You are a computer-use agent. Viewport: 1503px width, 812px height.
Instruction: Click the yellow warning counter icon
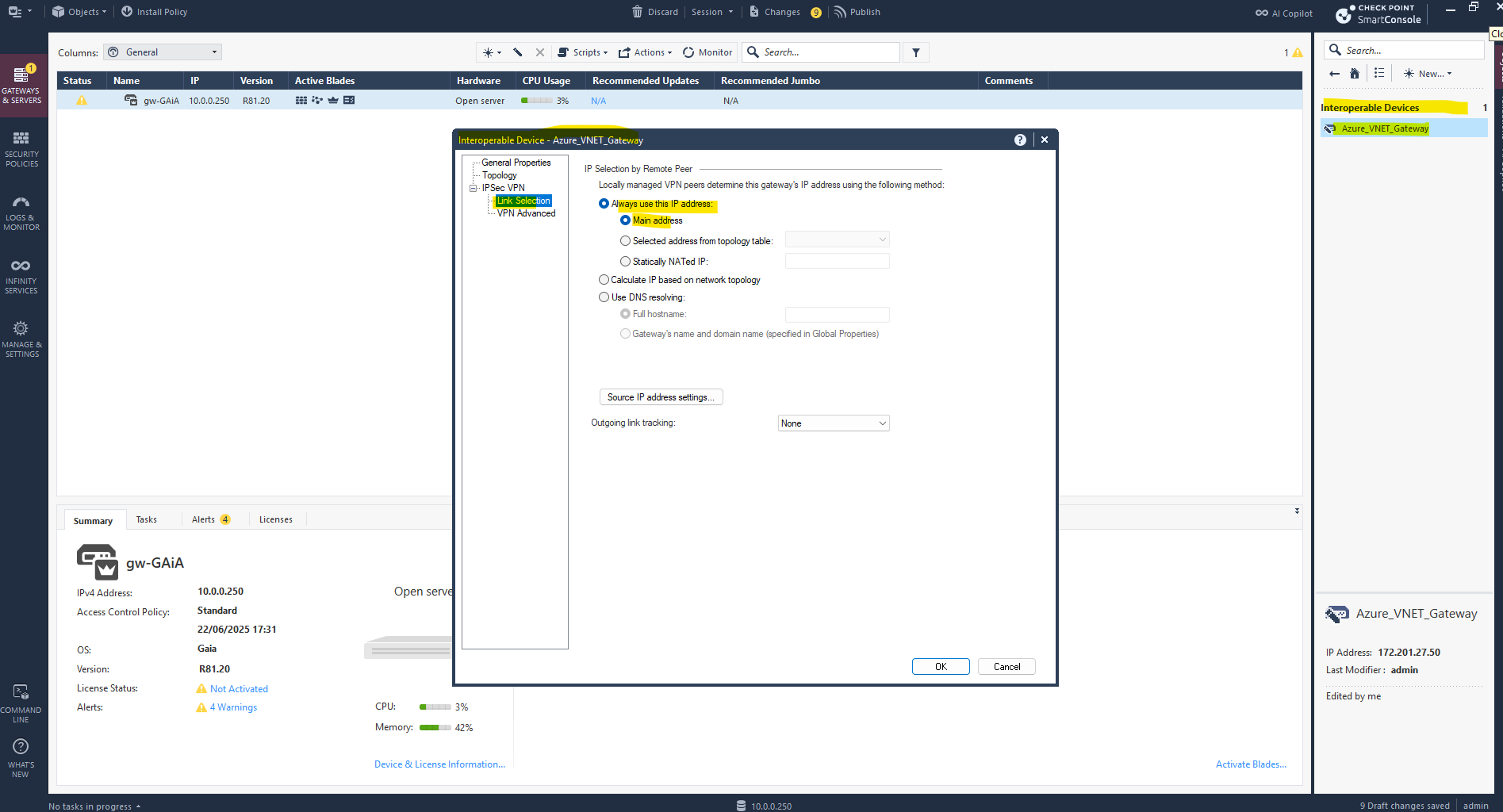point(1298,52)
